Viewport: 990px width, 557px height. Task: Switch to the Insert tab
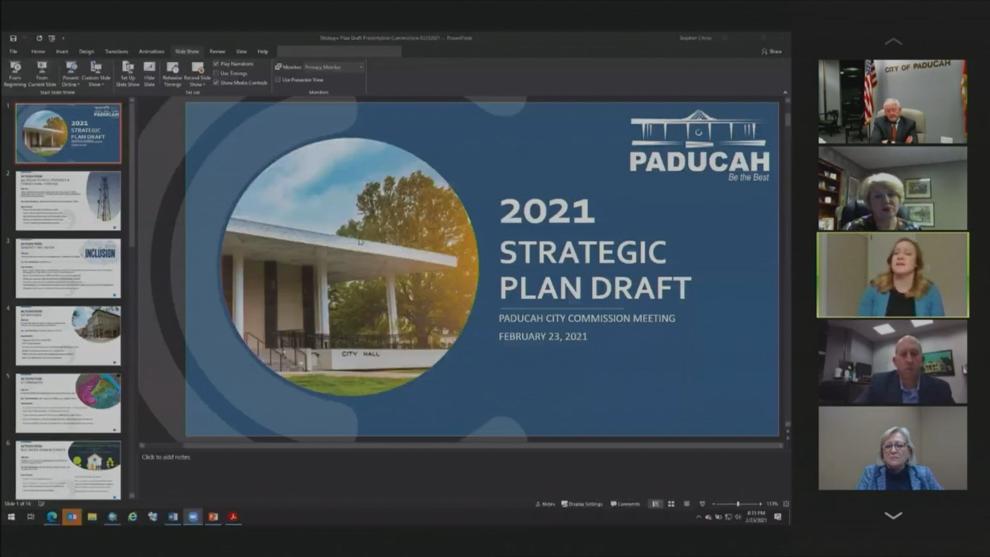(62, 51)
